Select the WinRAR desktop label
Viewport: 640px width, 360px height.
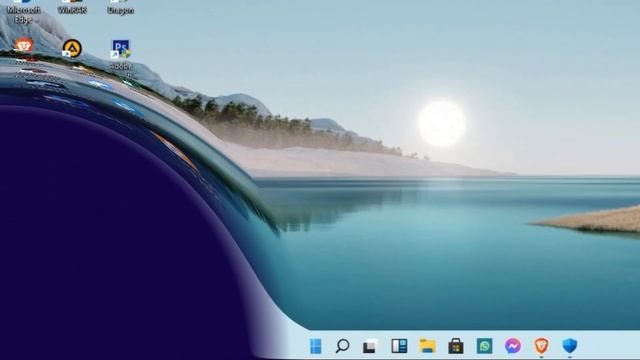(72, 10)
